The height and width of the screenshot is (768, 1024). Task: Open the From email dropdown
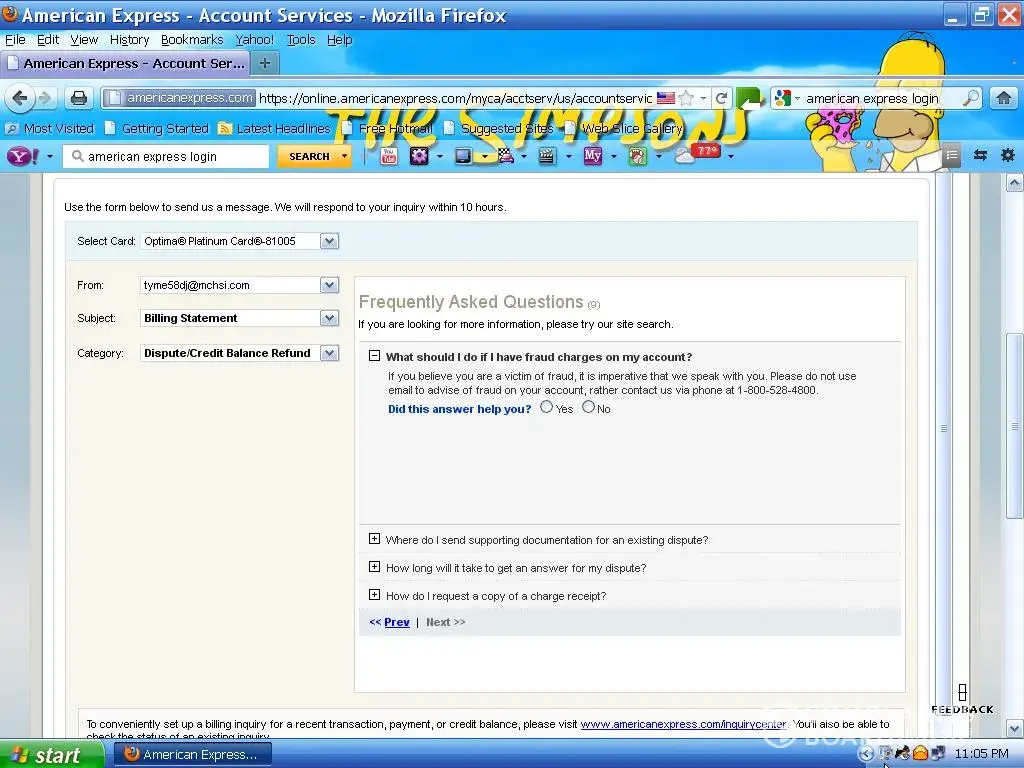point(329,285)
